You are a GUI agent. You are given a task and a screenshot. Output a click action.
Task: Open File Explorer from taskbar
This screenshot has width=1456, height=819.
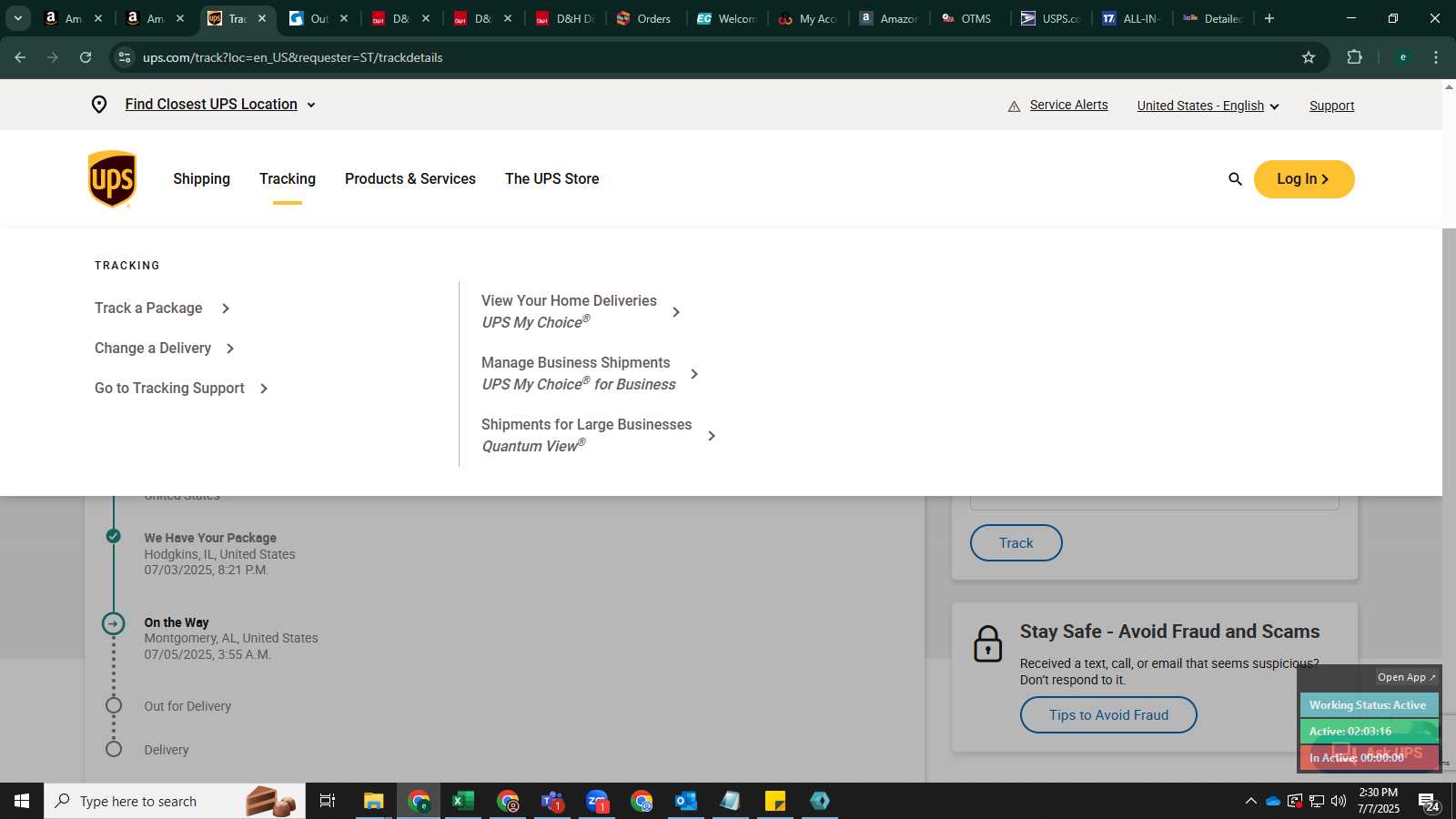click(x=374, y=801)
